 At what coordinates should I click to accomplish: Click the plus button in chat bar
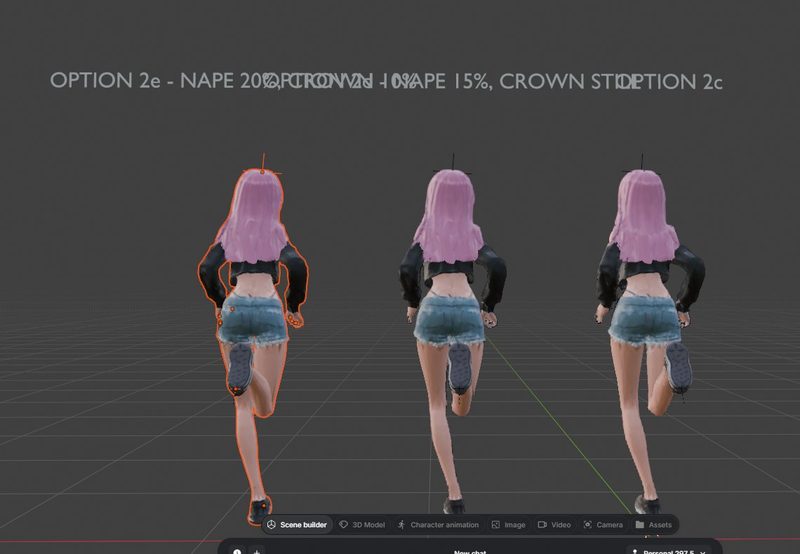[257, 551]
